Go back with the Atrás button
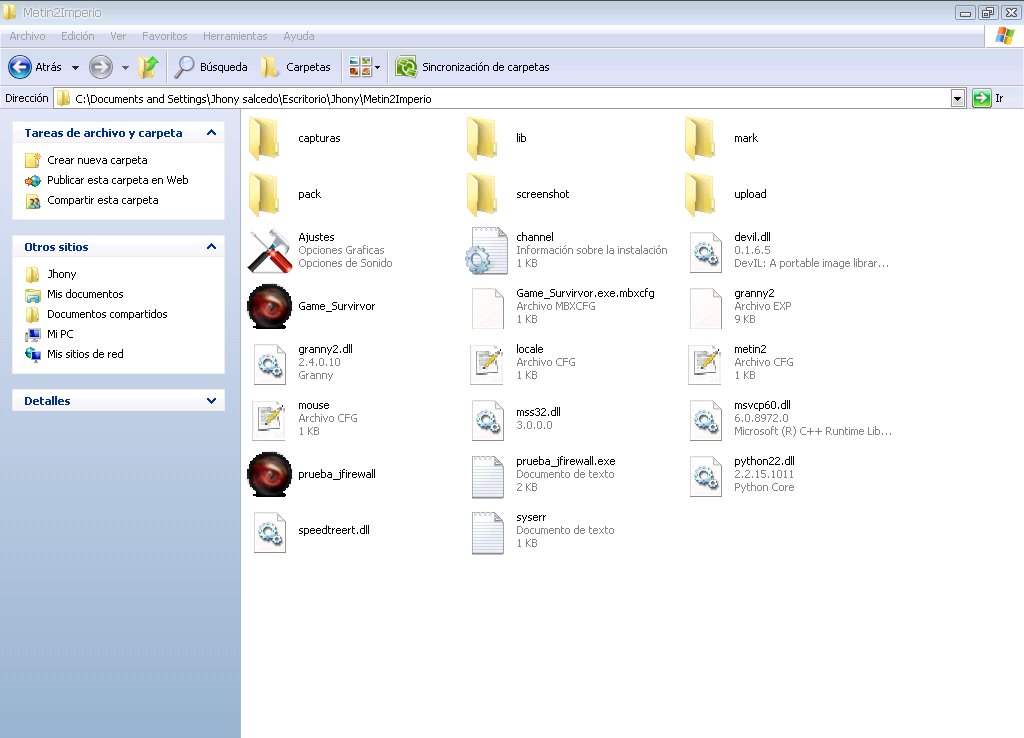 (35, 67)
